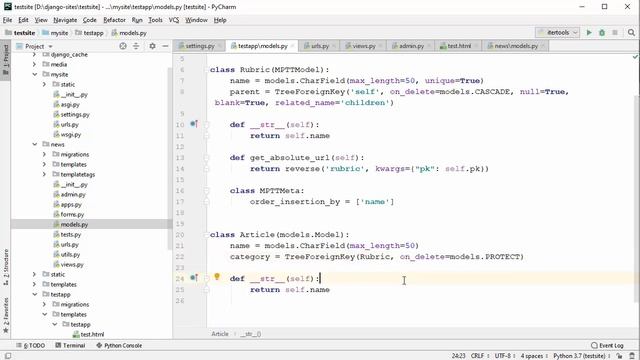The height and width of the screenshot is (360, 640).
Task: Open the itertools run configuration dropdown
Action: coord(558,33)
